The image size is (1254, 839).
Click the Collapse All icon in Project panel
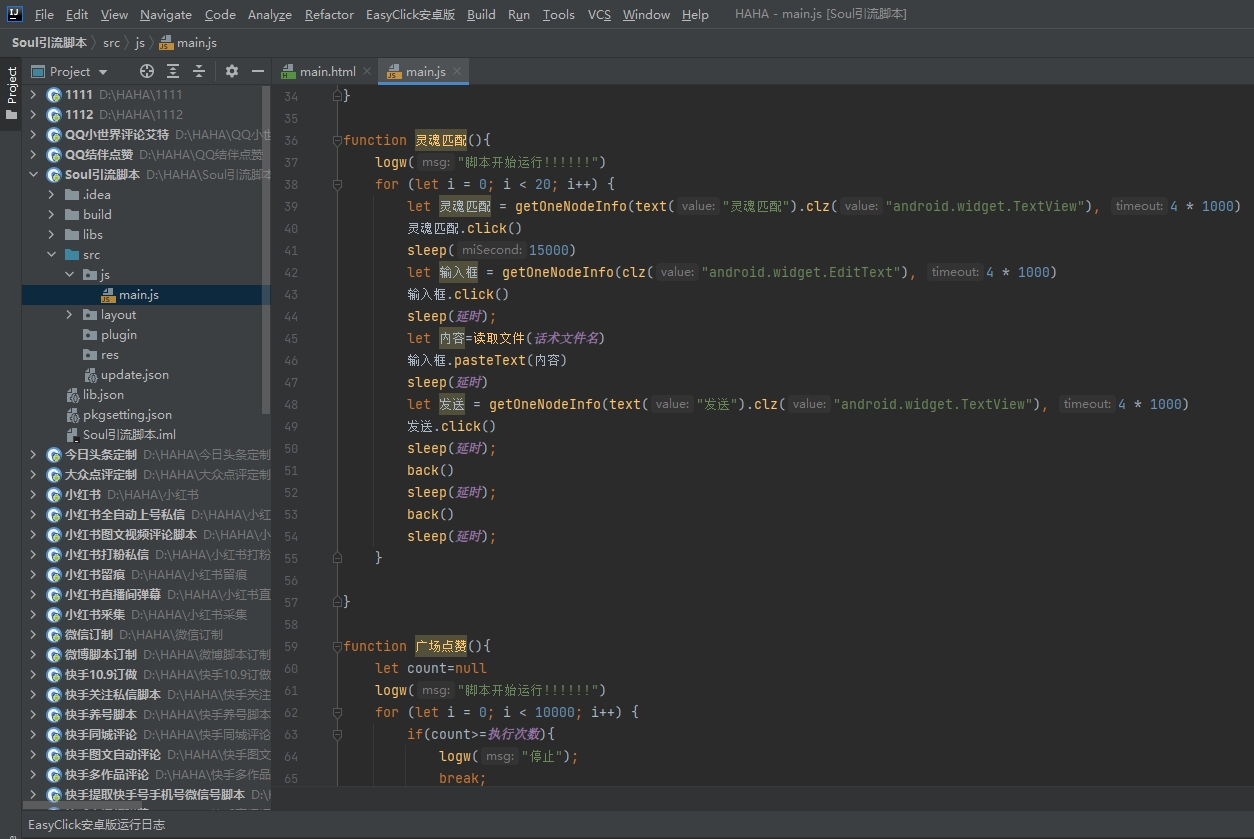(199, 71)
